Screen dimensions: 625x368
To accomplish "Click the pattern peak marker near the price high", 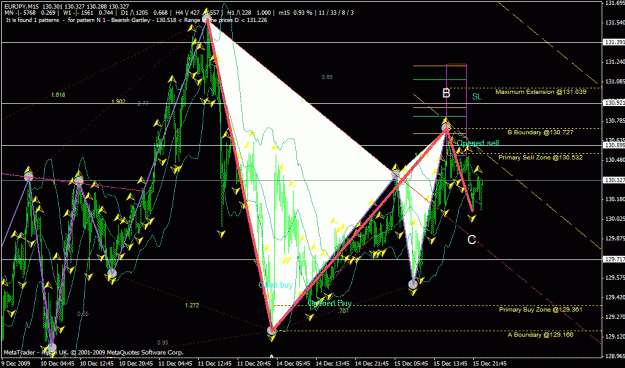I will click(206, 18).
